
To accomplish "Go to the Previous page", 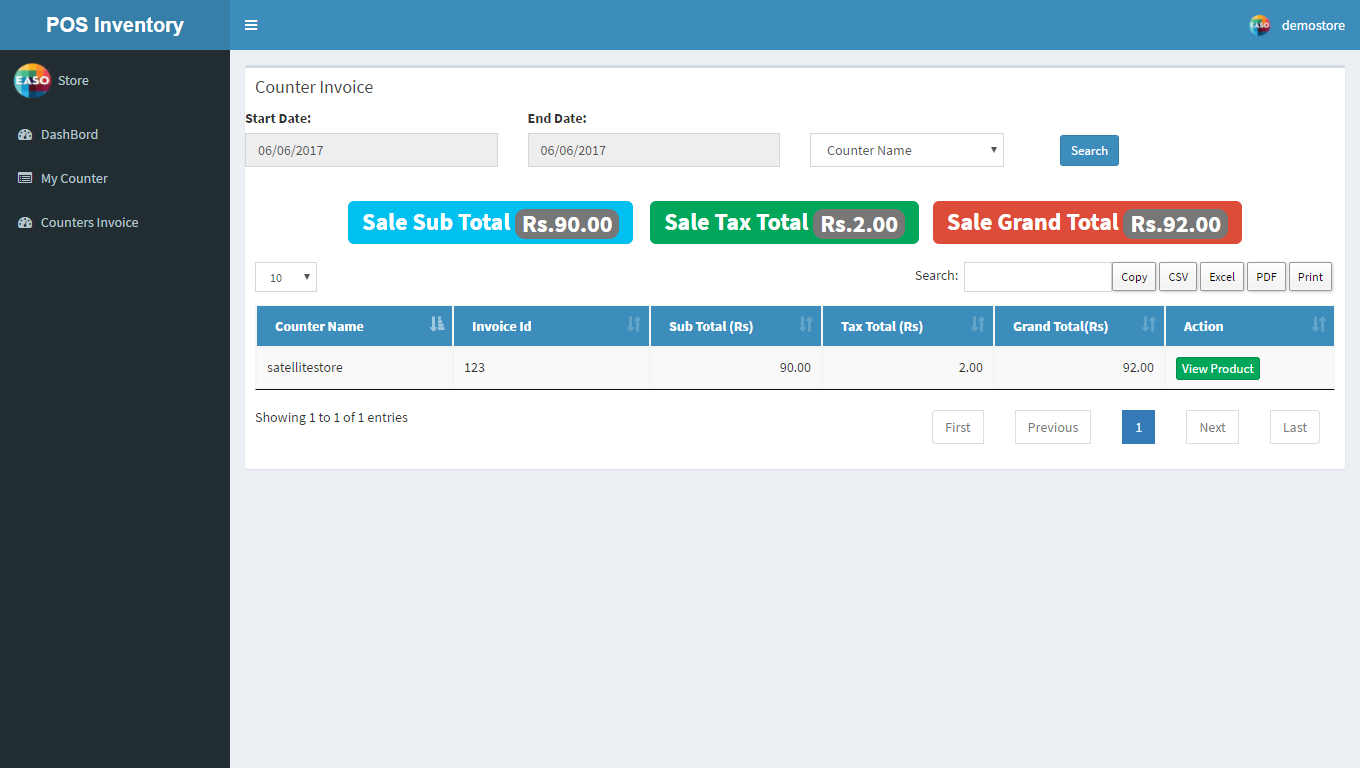I will click(1053, 427).
